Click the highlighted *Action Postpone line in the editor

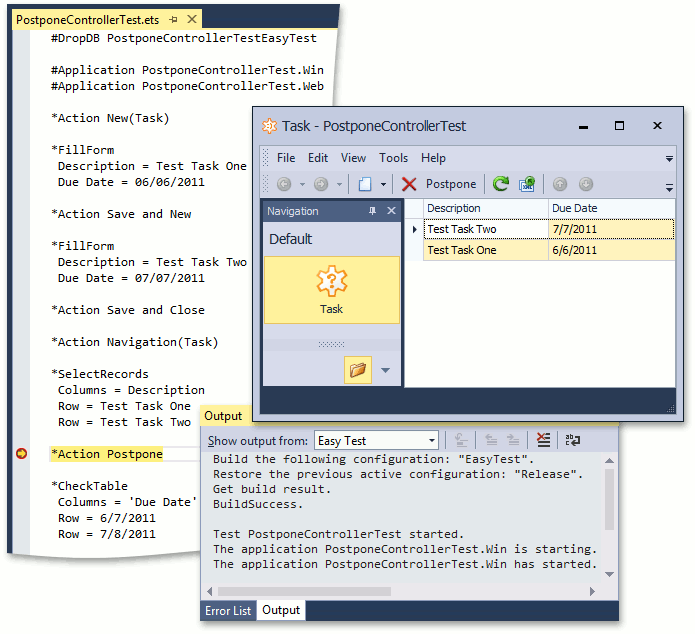click(107, 454)
